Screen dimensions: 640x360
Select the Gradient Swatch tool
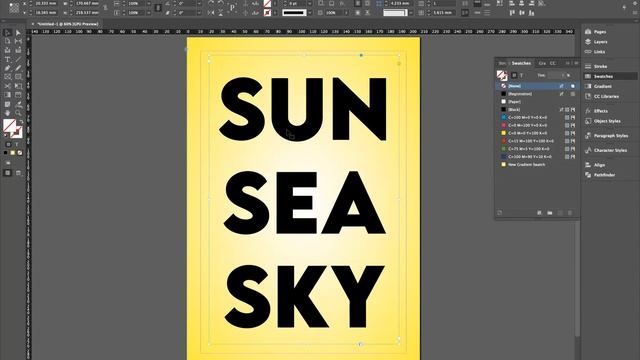tap(7, 95)
